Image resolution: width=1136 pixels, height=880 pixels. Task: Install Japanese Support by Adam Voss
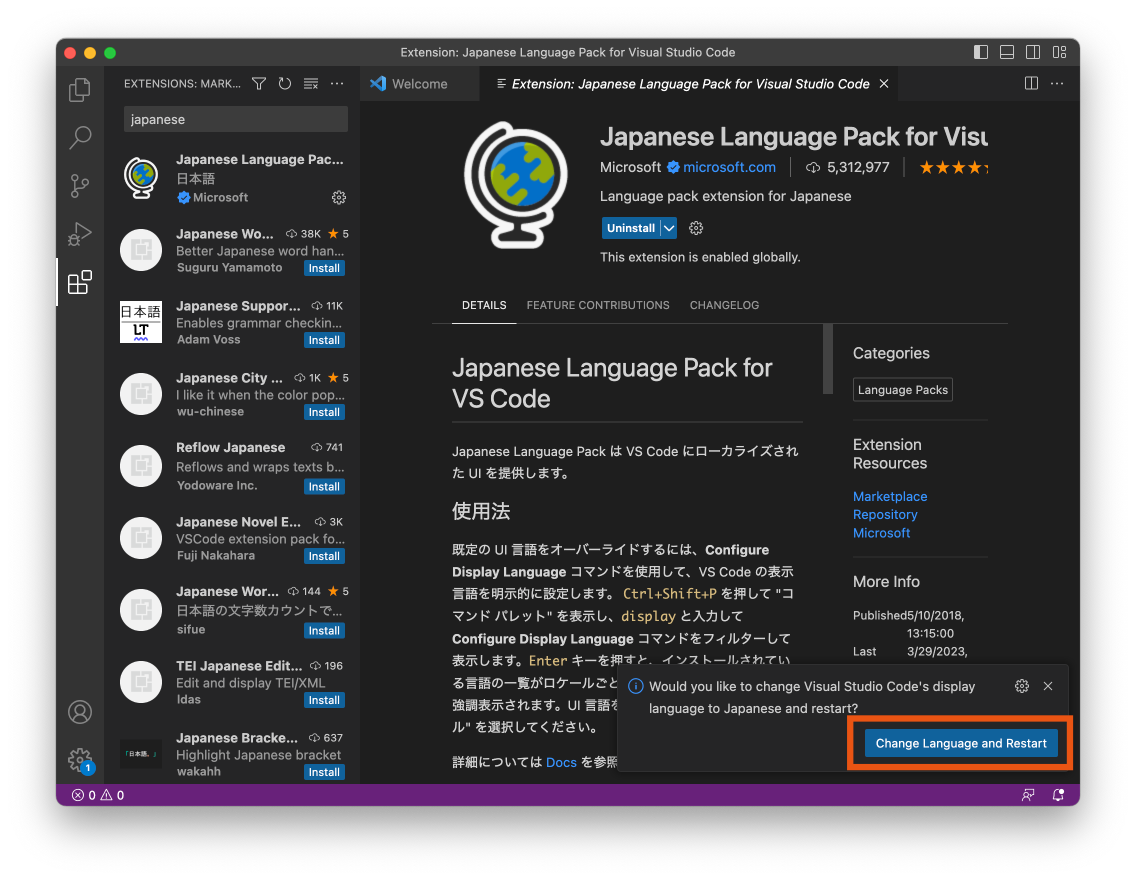coord(324,340)
